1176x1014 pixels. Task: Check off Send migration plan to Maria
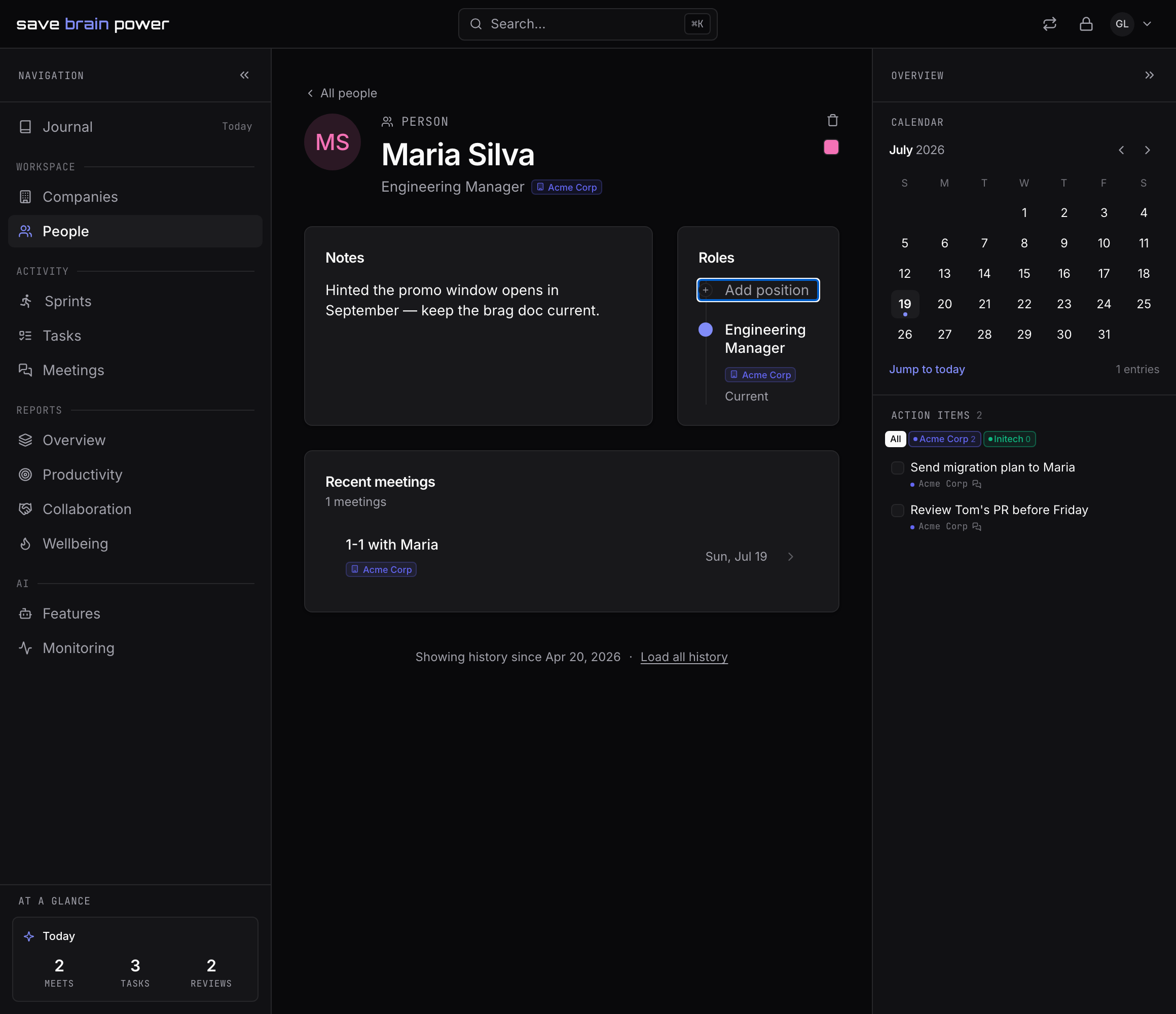[x=897, y=468]
